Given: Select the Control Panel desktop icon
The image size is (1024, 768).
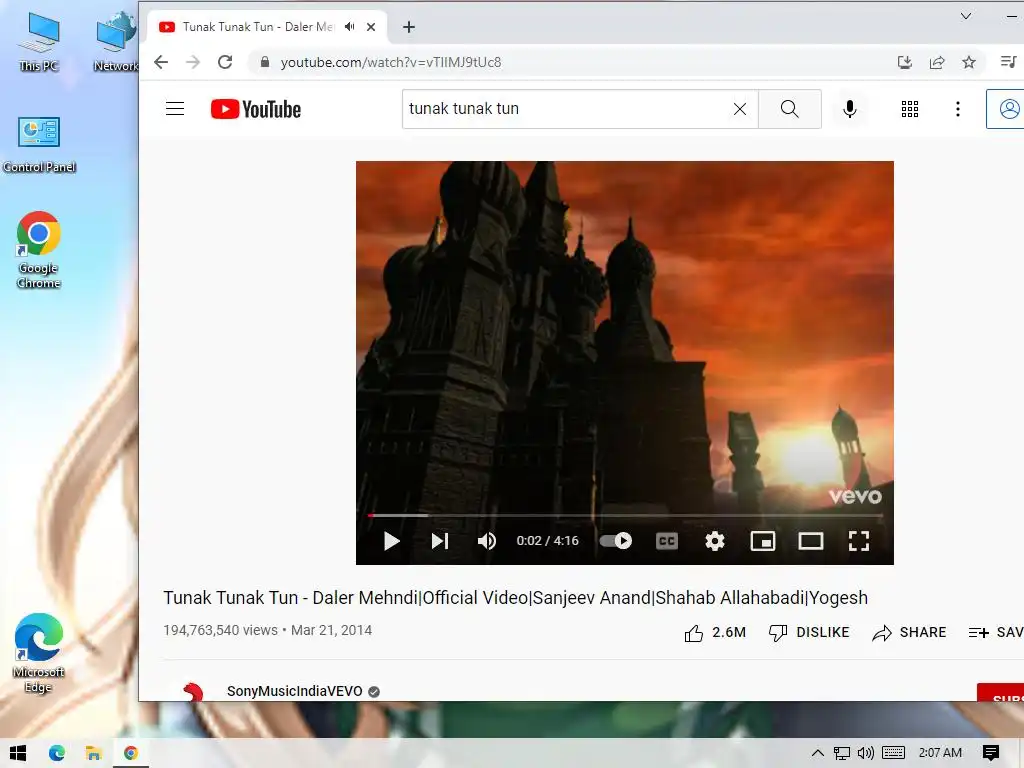Looking at the screenshot, I should tap(39, 145).
